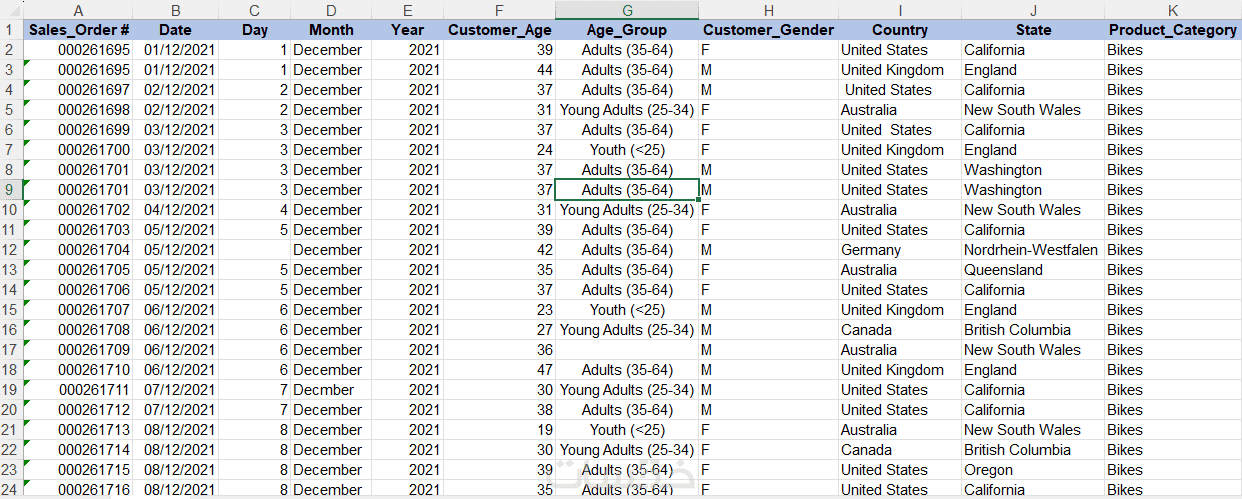Click the customer age 19 cell
Viewport: 1242px width, 499px height.
pyautogui.click(x=499, y=430)
